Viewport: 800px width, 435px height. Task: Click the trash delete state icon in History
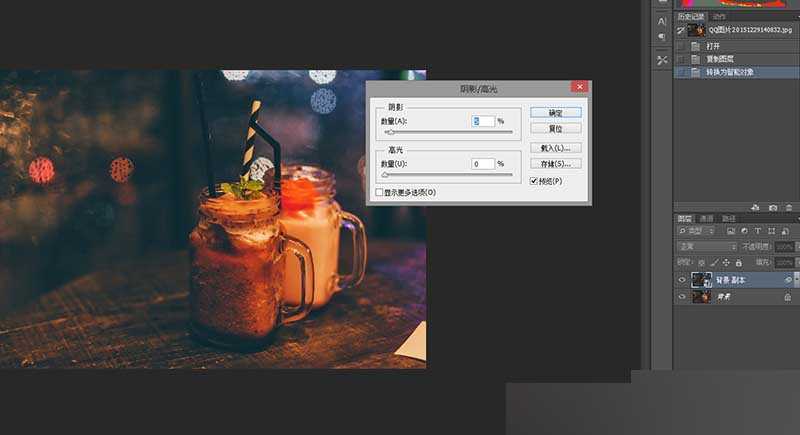790,206
